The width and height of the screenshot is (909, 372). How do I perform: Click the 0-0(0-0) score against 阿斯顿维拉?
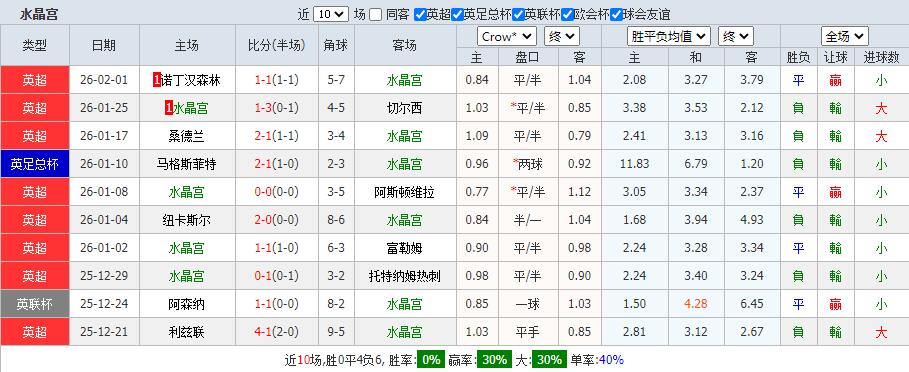(x=277, y=192)
